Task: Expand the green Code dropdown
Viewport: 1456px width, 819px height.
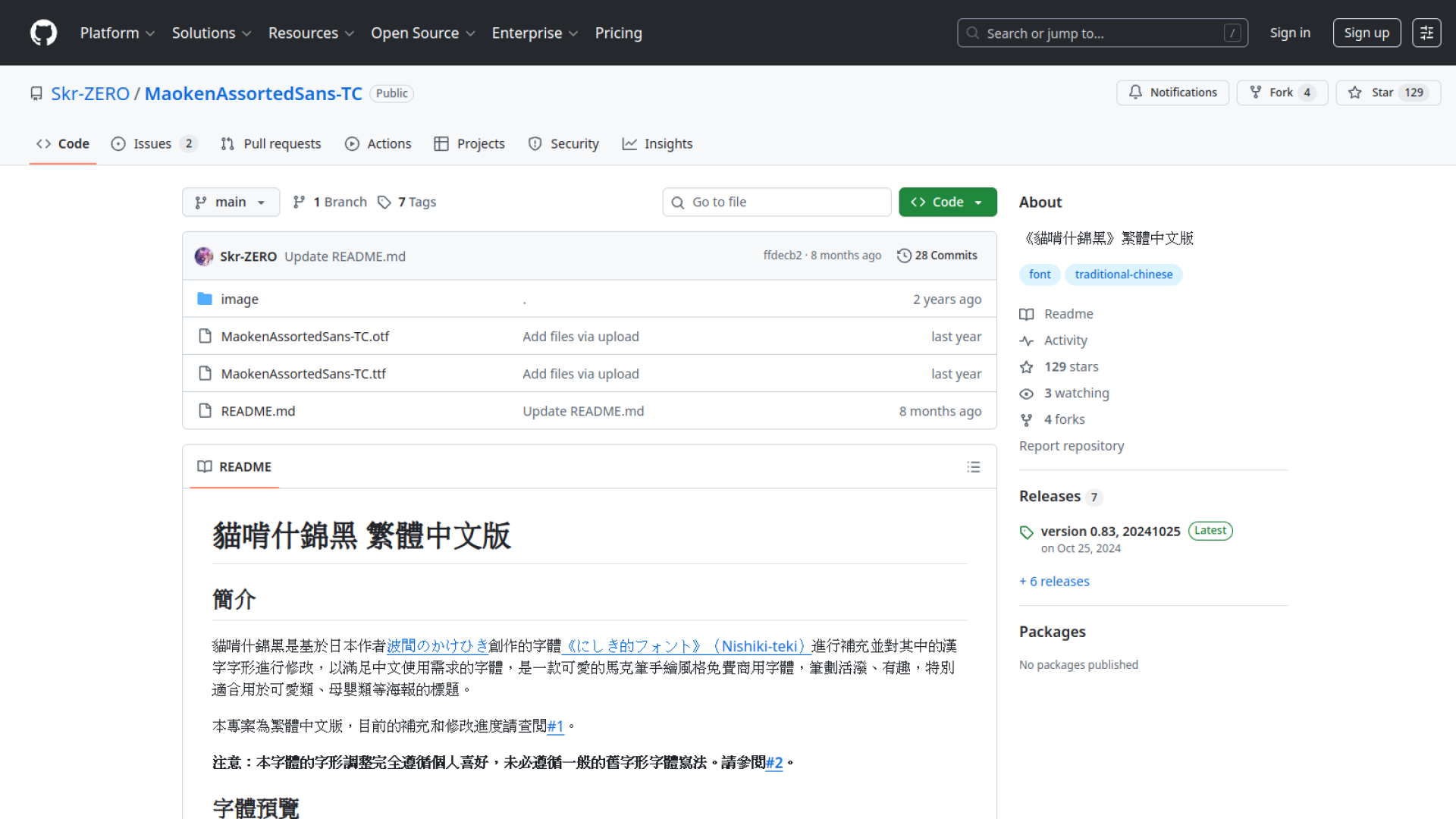Action: click(x=947, y=202)
